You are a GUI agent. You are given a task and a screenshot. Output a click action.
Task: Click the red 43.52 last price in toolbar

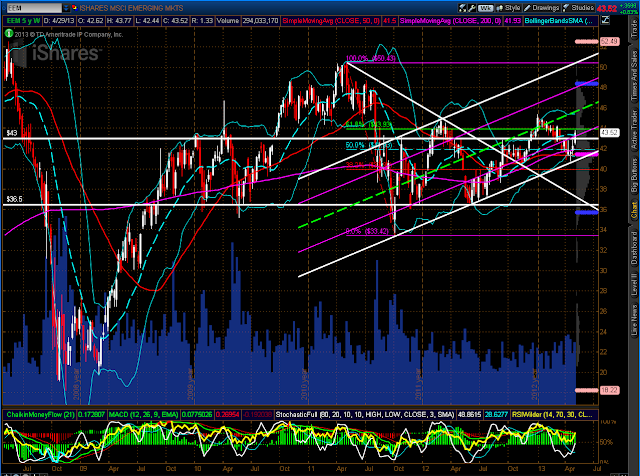coord(607,9)
